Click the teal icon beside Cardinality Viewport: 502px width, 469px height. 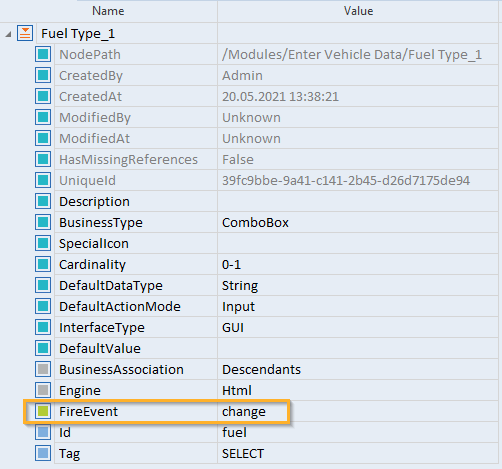point(43,264)
